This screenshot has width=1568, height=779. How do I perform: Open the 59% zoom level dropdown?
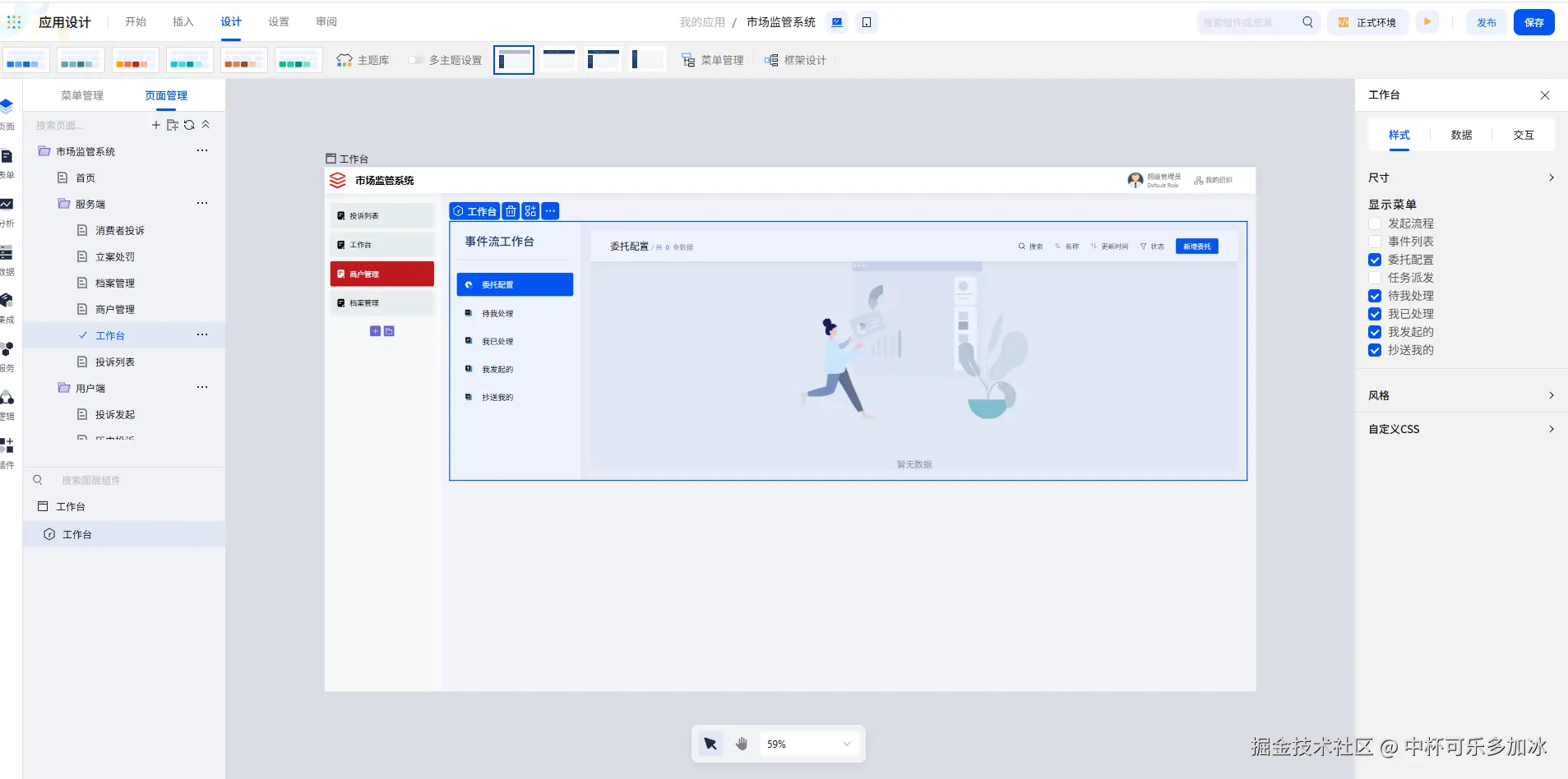[809, 744]
